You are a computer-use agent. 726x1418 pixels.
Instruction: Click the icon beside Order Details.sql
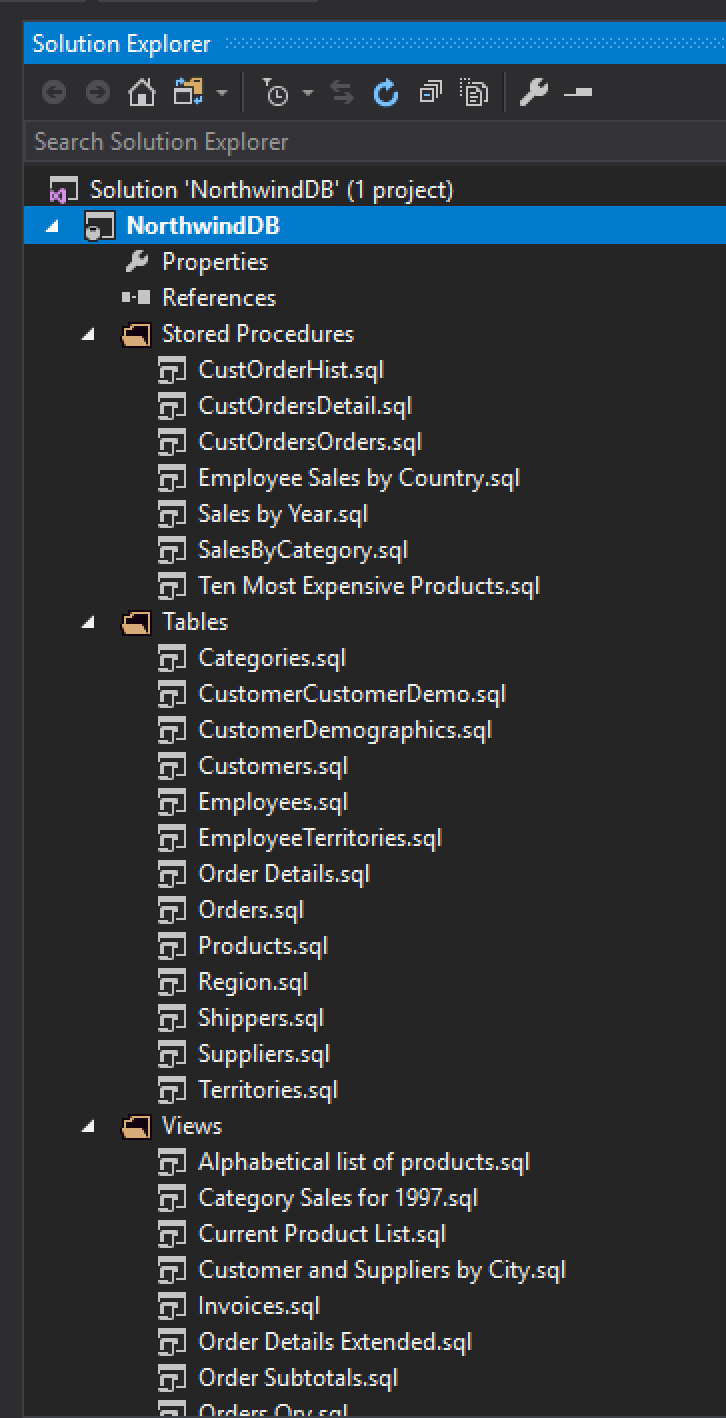pos(172,874)
